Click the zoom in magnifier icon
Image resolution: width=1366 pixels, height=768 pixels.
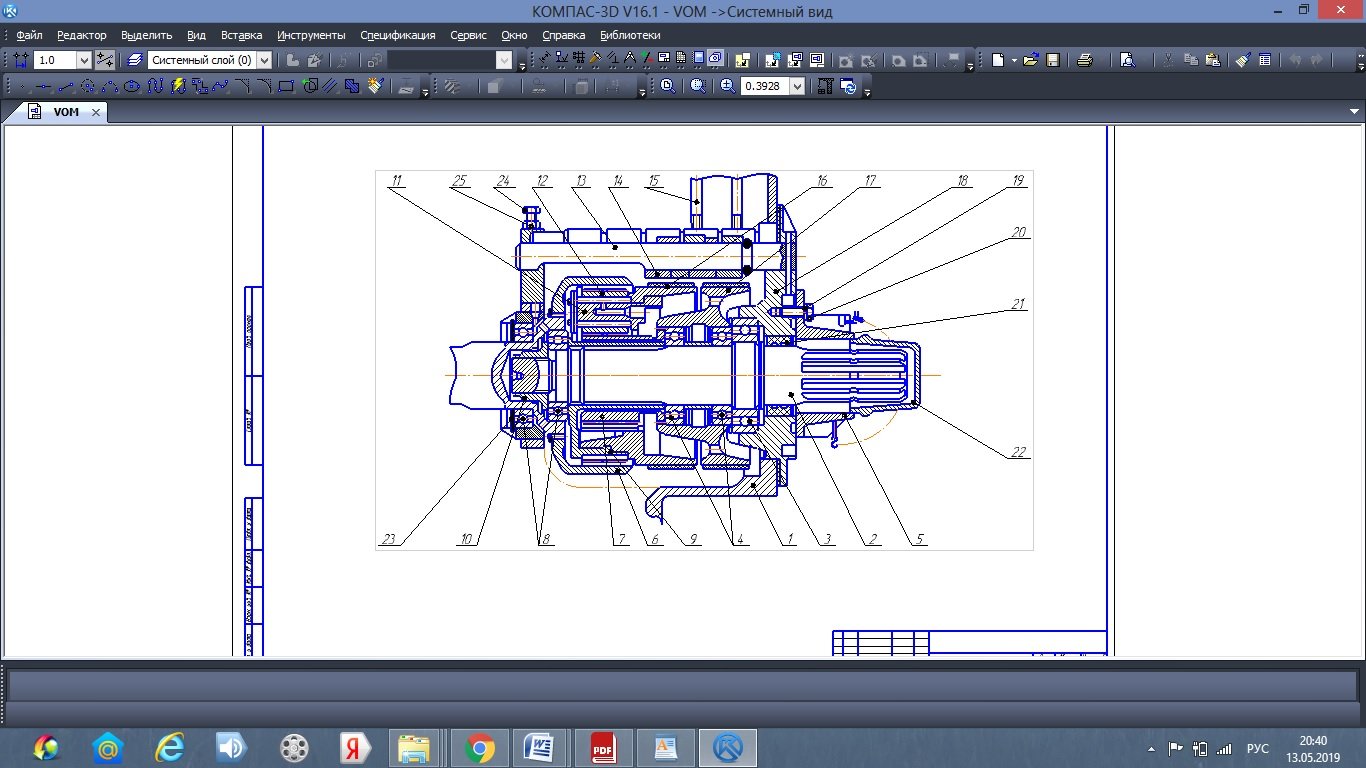click(x=727, y=87)
